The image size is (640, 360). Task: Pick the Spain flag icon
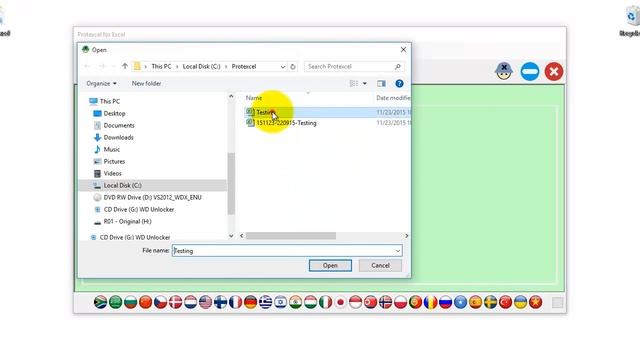click(475, 302)
